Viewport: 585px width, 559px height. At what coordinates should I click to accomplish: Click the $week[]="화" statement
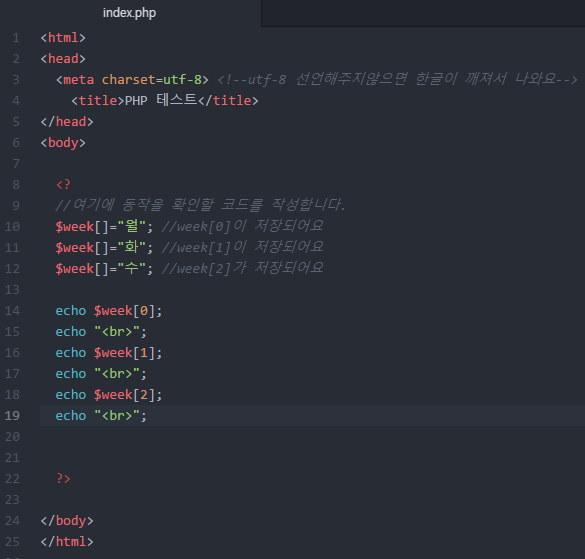(104, 247)
